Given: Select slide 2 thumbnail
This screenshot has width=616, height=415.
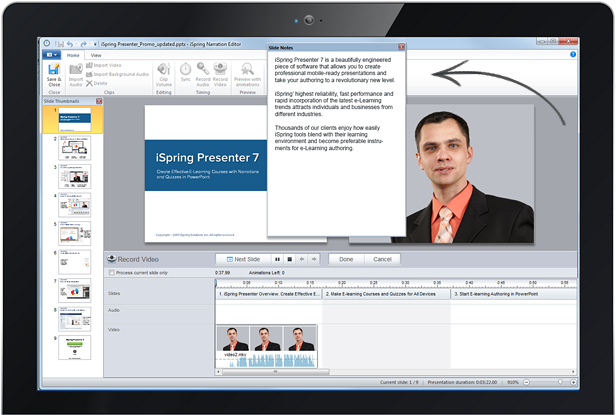Looking at the screenshot, I should click(x=75, y=148).
